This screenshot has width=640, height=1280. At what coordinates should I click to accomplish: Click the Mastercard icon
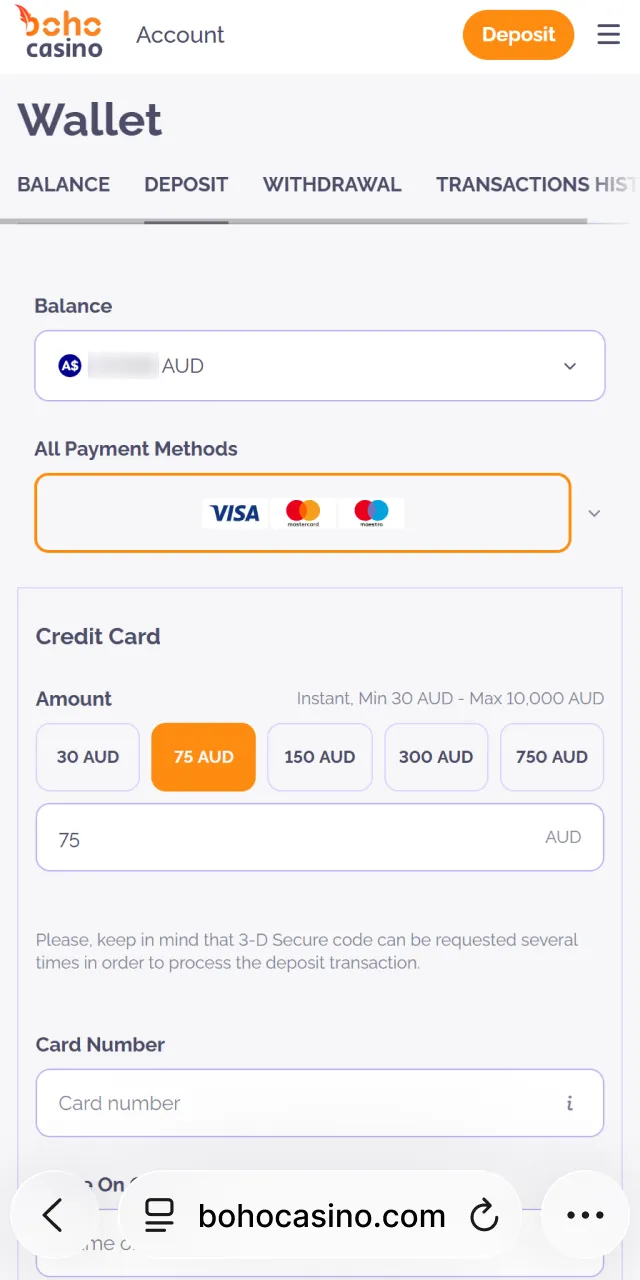[302, 513]
